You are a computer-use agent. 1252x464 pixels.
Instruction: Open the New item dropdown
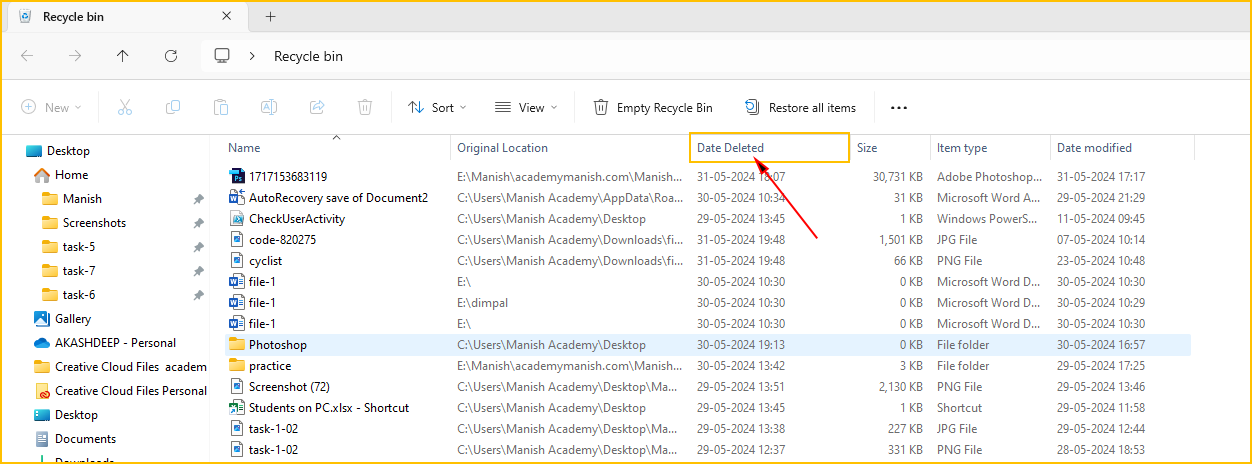[51, 107]
